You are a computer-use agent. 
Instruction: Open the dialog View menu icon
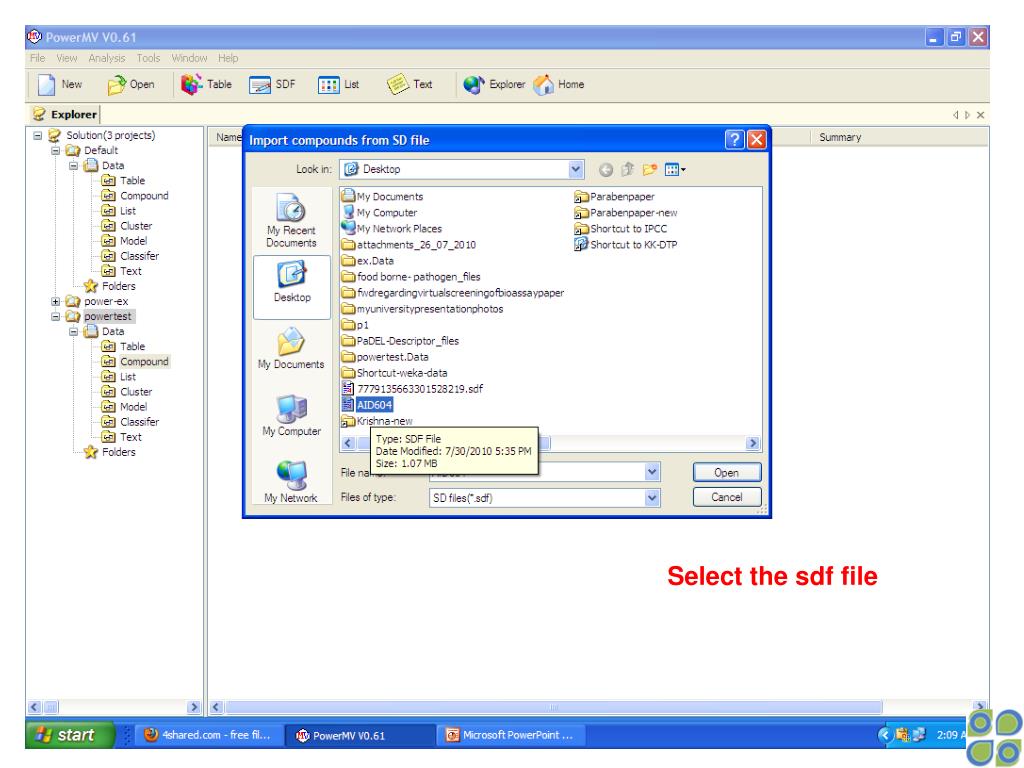click(x=675, y=170)
